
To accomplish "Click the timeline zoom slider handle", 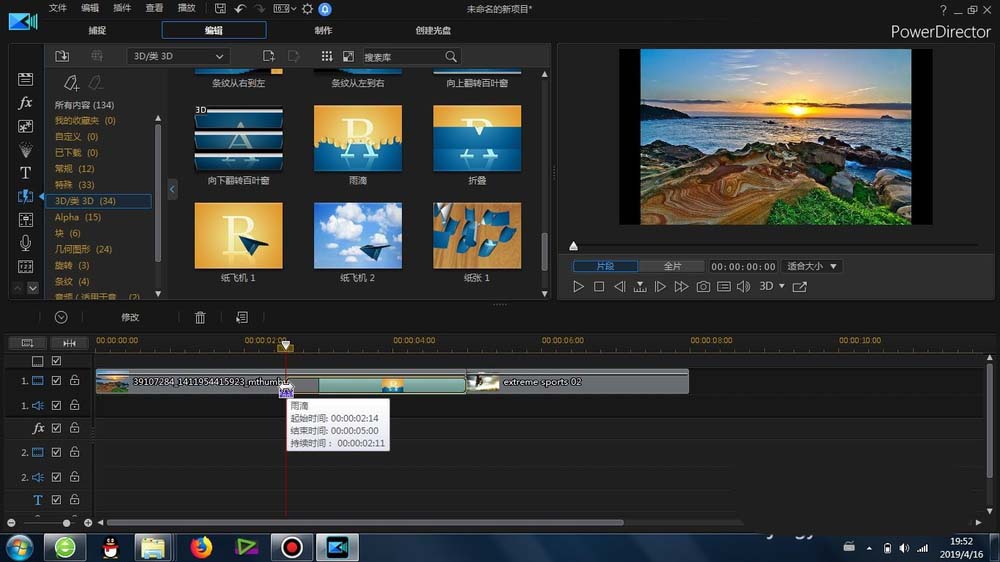I will click(x=67, y=523).
